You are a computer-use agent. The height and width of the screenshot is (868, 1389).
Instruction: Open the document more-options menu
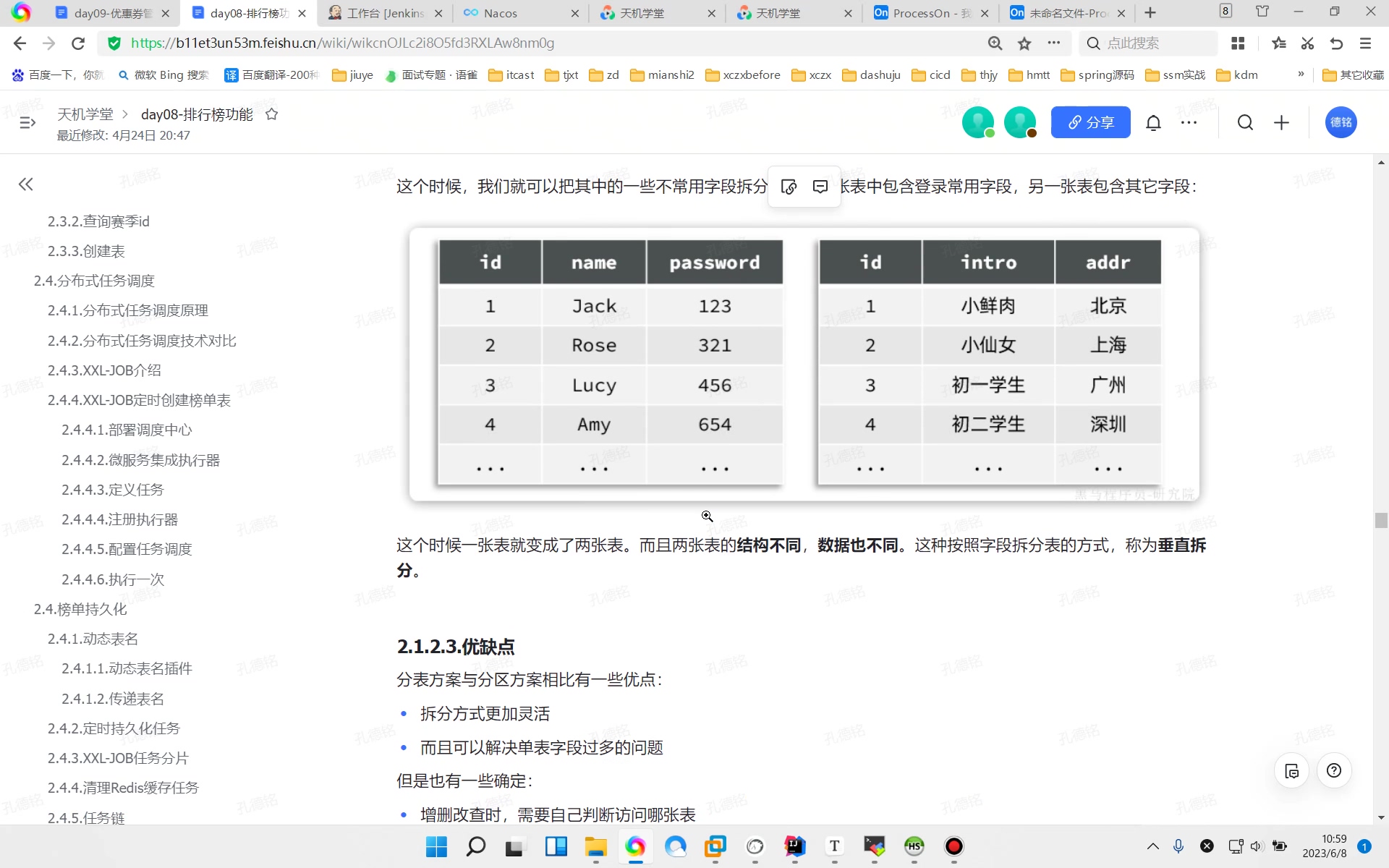tap(1189, 122)
